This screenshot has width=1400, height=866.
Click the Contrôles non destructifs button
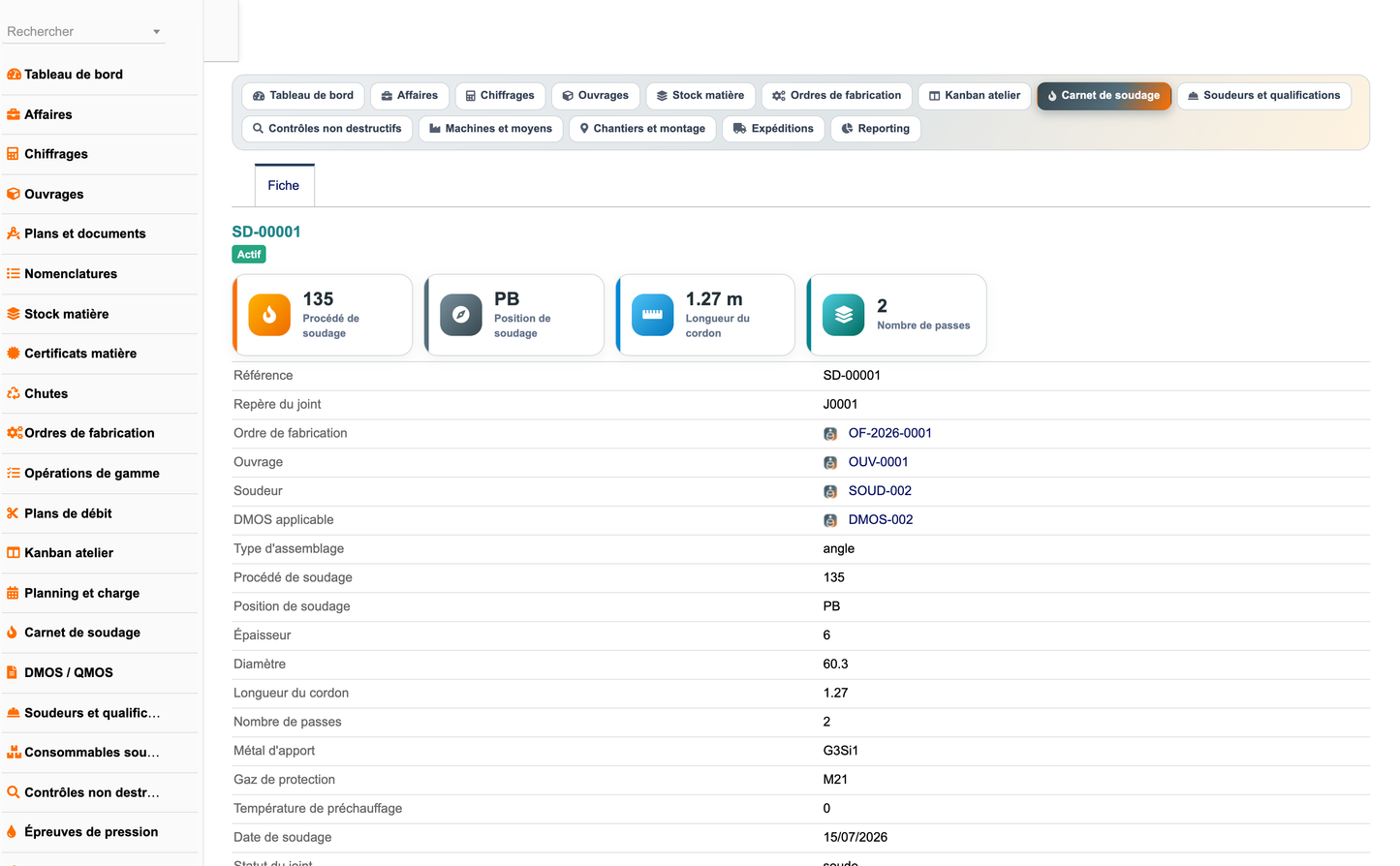coord(327,129)
